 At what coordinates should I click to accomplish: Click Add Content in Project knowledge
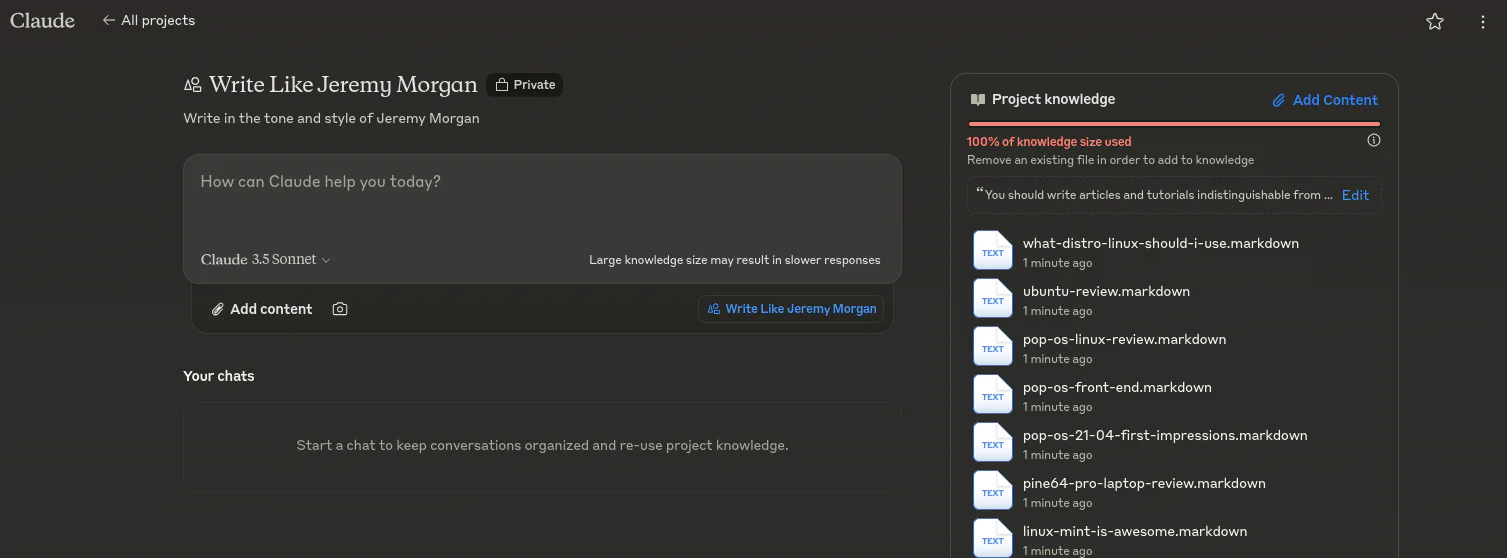pos(1324,100)
